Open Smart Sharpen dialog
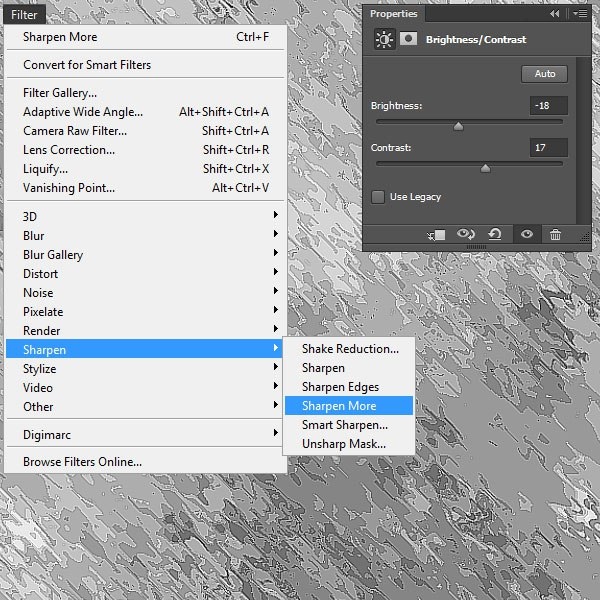The image size is (600, 600). click(349, 425)
